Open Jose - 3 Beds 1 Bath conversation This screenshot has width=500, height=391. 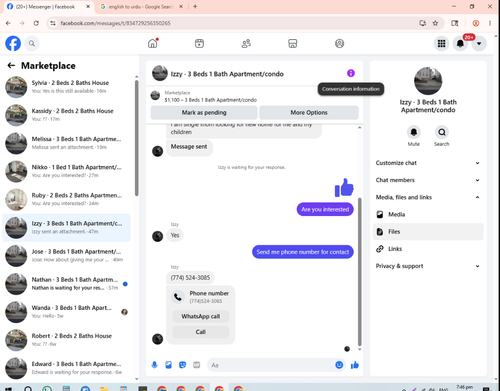[67, 255]
